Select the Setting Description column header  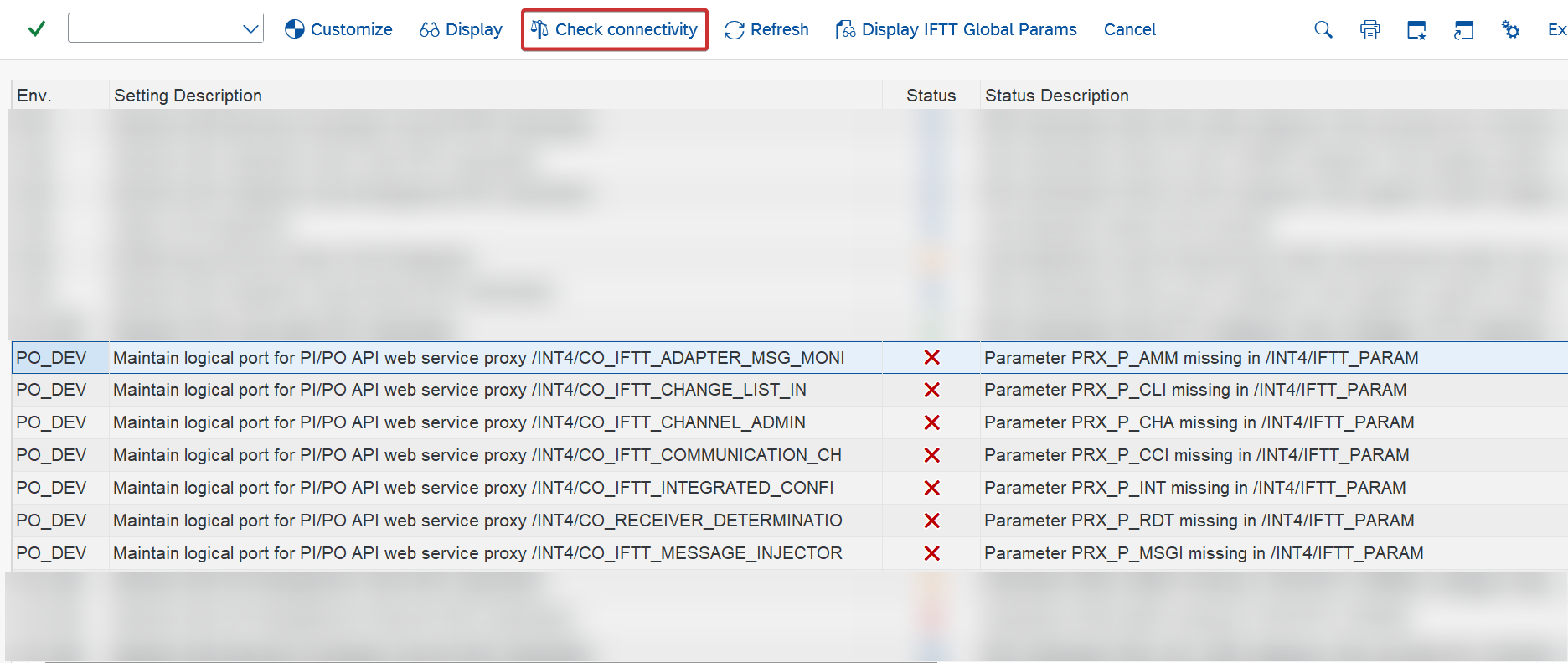point(496,96)
